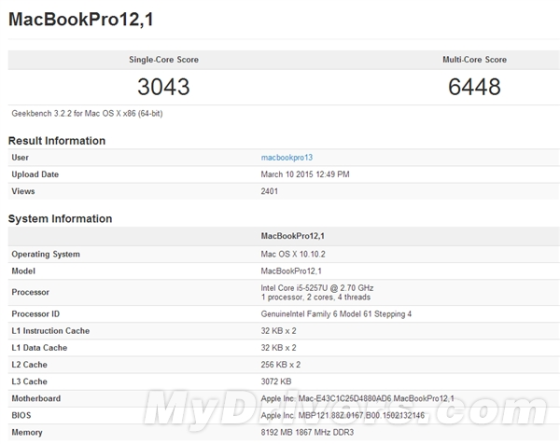Select the 3072 KB value

tap(276, 381)
